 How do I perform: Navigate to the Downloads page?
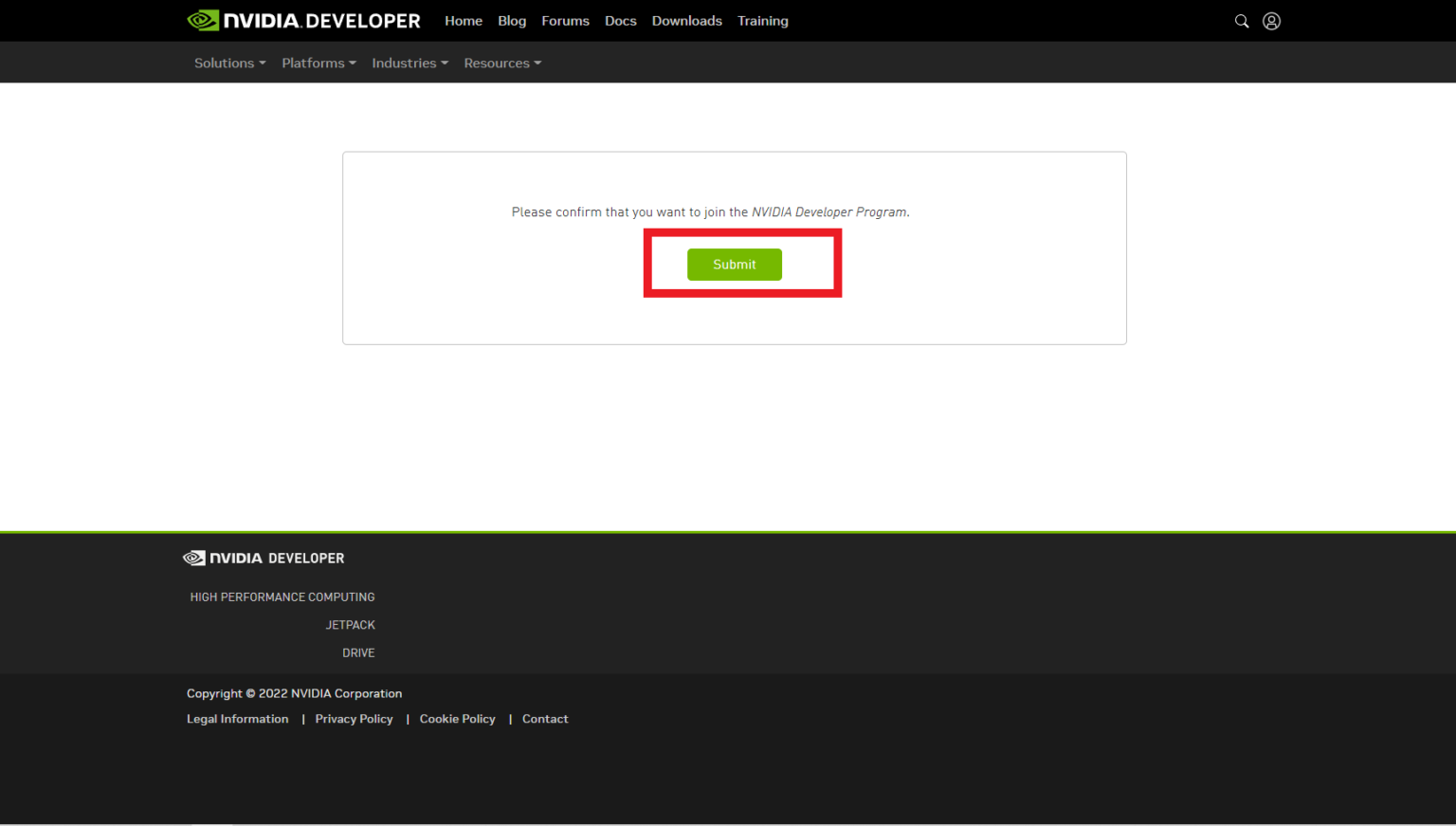coord(686,21)
